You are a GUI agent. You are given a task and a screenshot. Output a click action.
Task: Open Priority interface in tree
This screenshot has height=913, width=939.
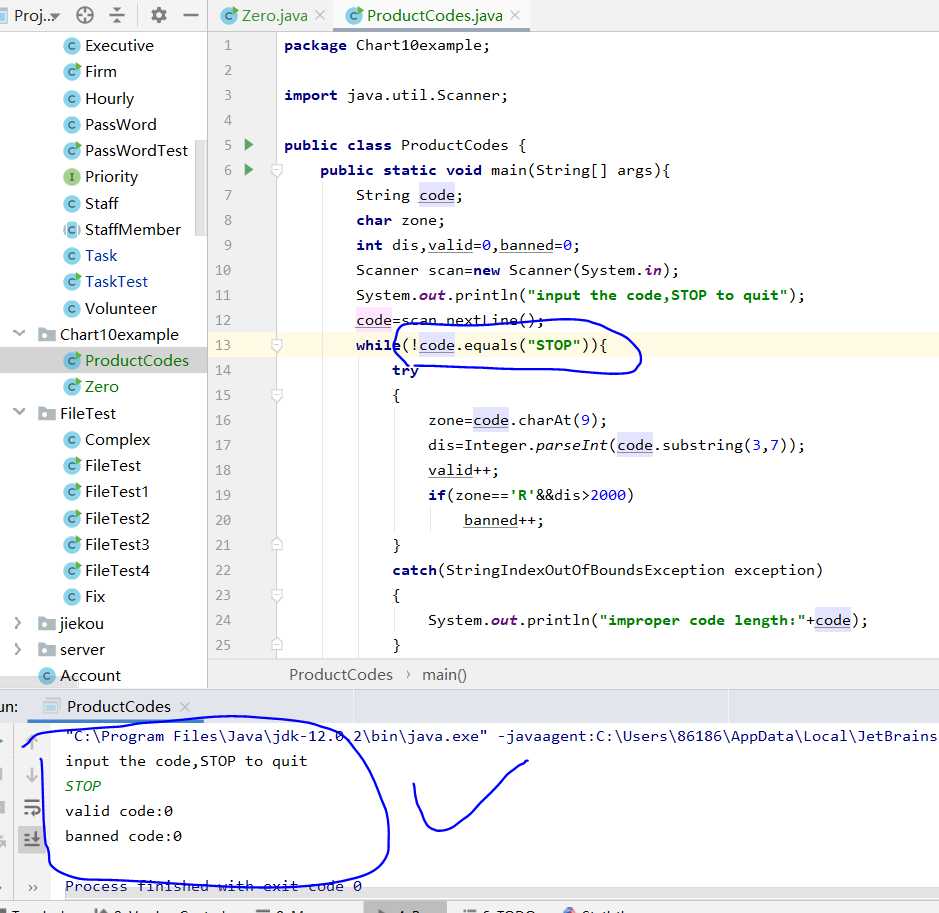[x=111, y=177]
